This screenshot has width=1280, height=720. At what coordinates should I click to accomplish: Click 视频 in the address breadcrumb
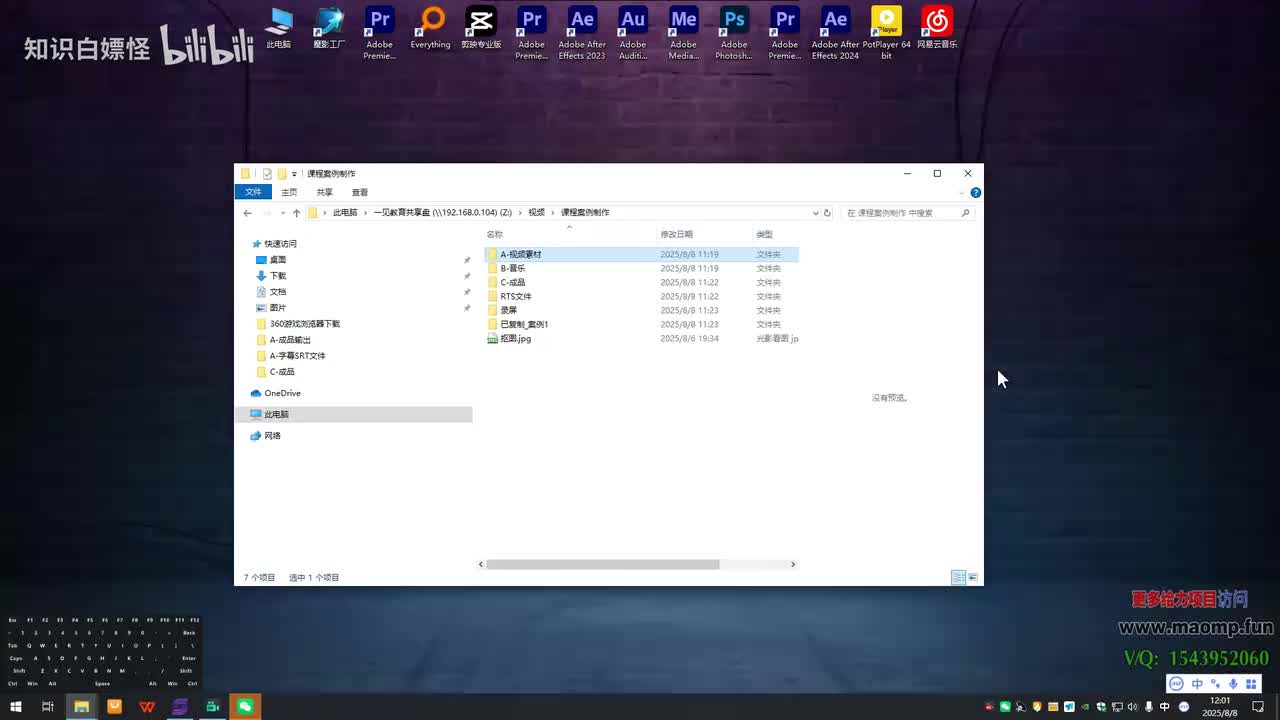[537, 213]
